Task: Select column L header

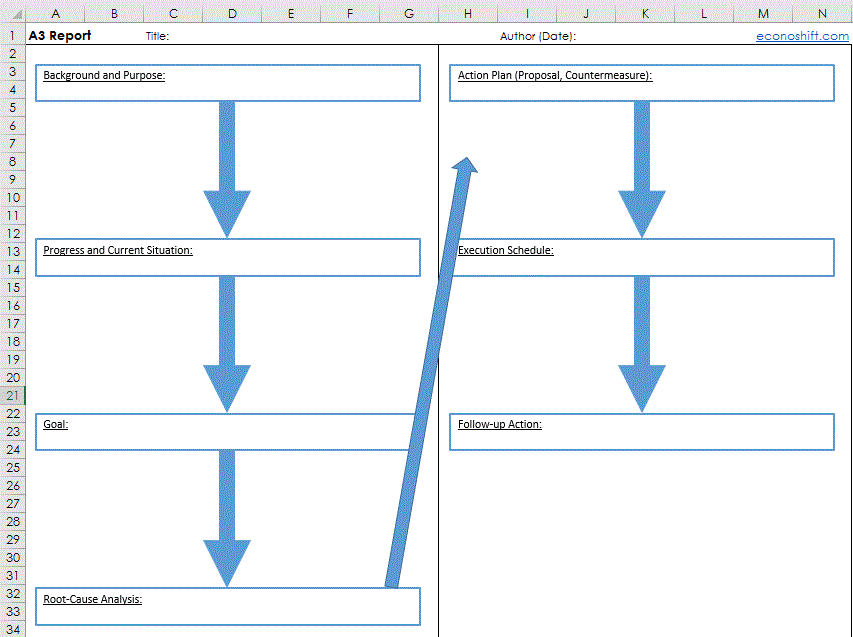Action: tap(704, 14)
